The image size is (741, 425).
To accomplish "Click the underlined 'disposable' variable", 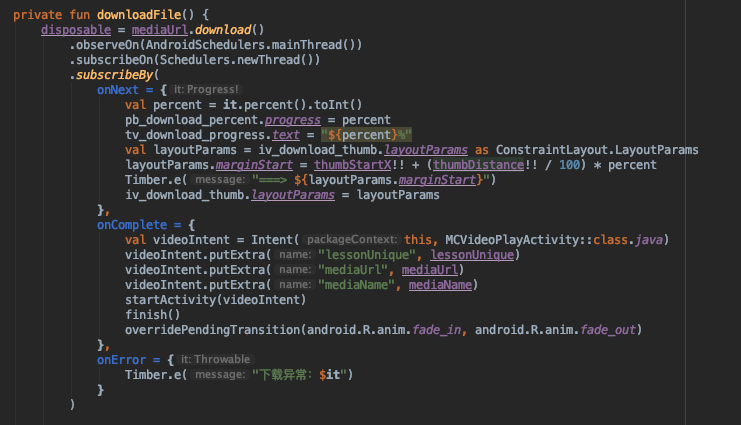I will [x=76, y=30].
